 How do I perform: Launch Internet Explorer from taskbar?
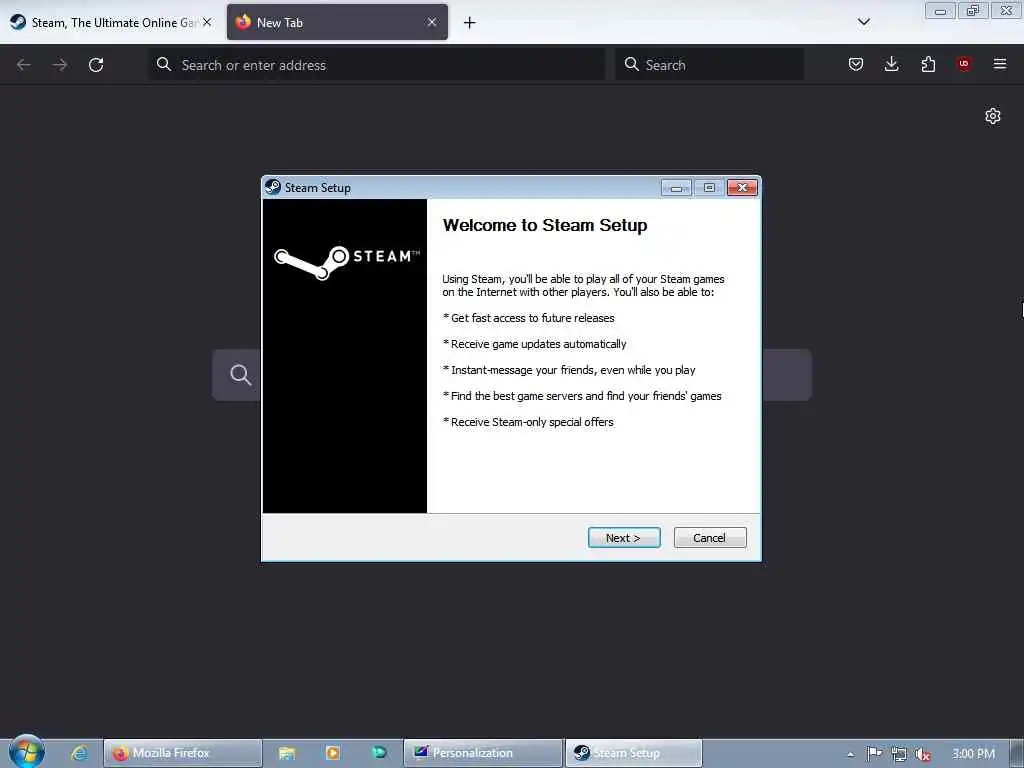(x=79, y=753)
